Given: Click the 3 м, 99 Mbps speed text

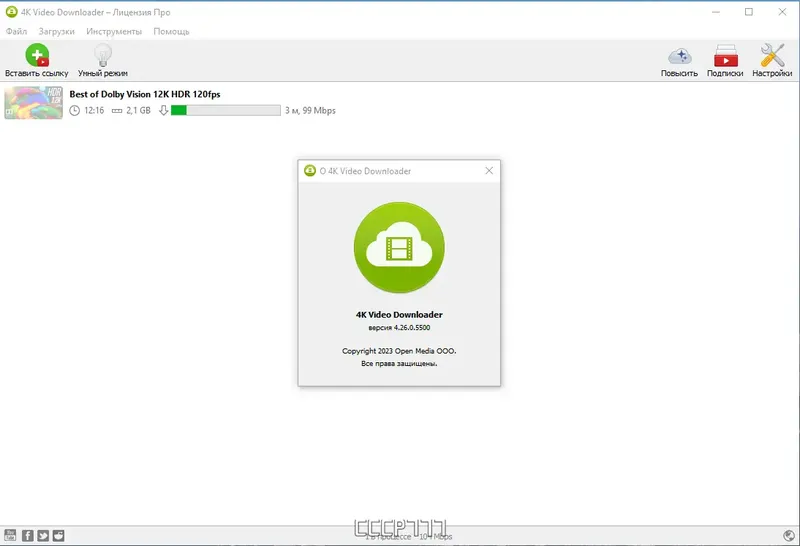Looking at the screenshot, I should click(x=310, y=110).
